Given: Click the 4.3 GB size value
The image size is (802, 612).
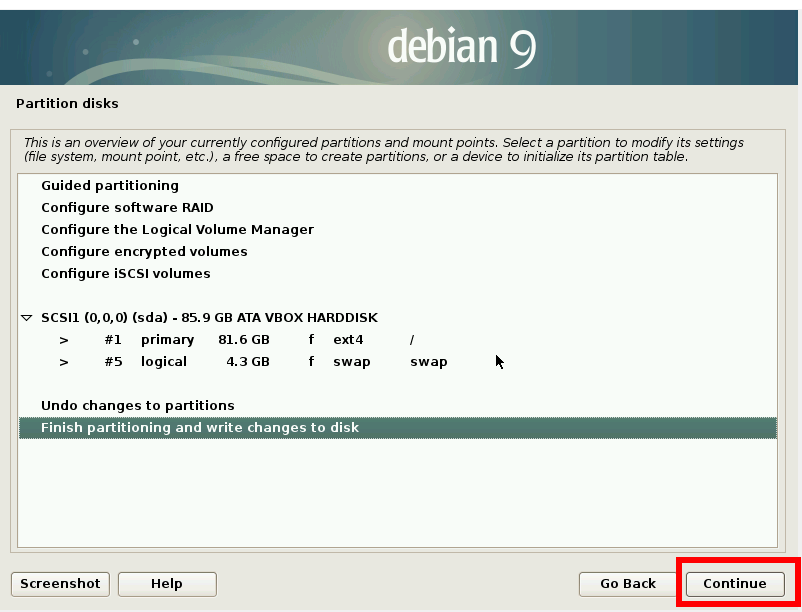Looking at the screenshot, I should (248, 362).
